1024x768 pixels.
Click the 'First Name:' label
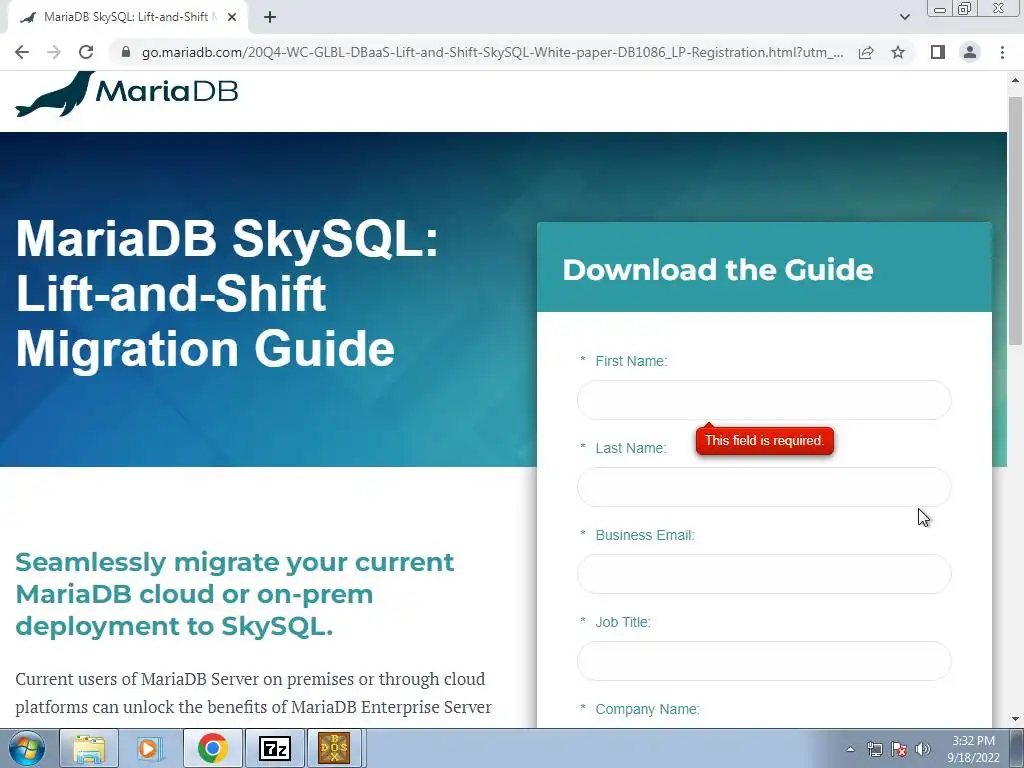click(x=631, y=361)
